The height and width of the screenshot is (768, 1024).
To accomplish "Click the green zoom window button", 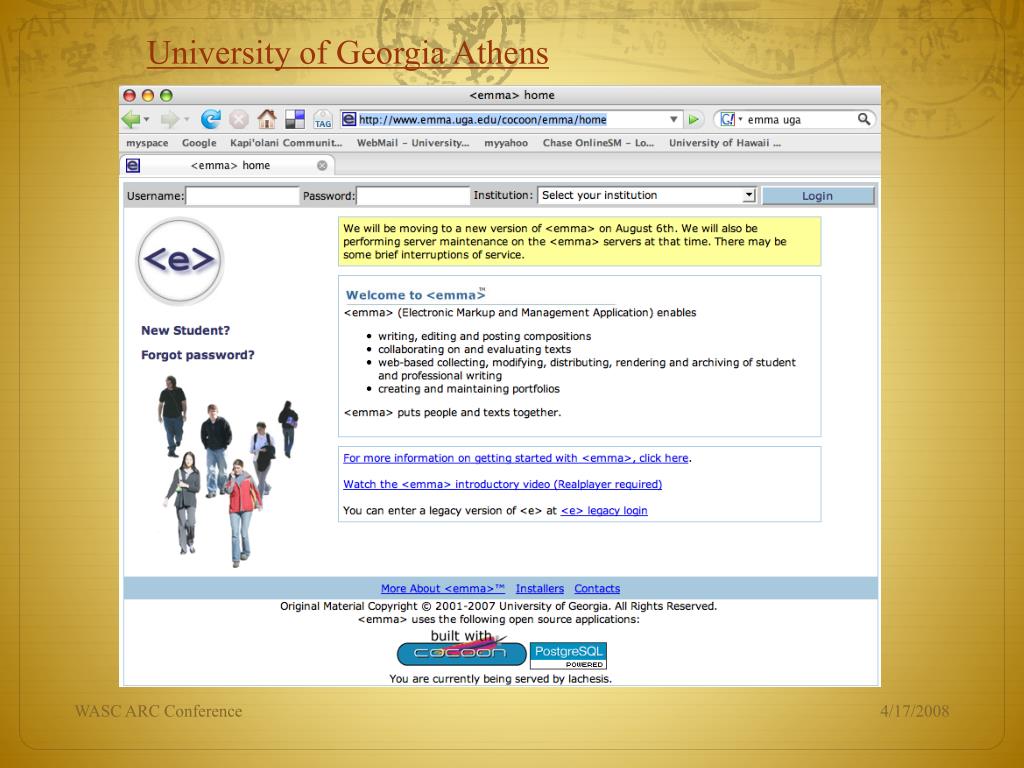I will [167, 95].
